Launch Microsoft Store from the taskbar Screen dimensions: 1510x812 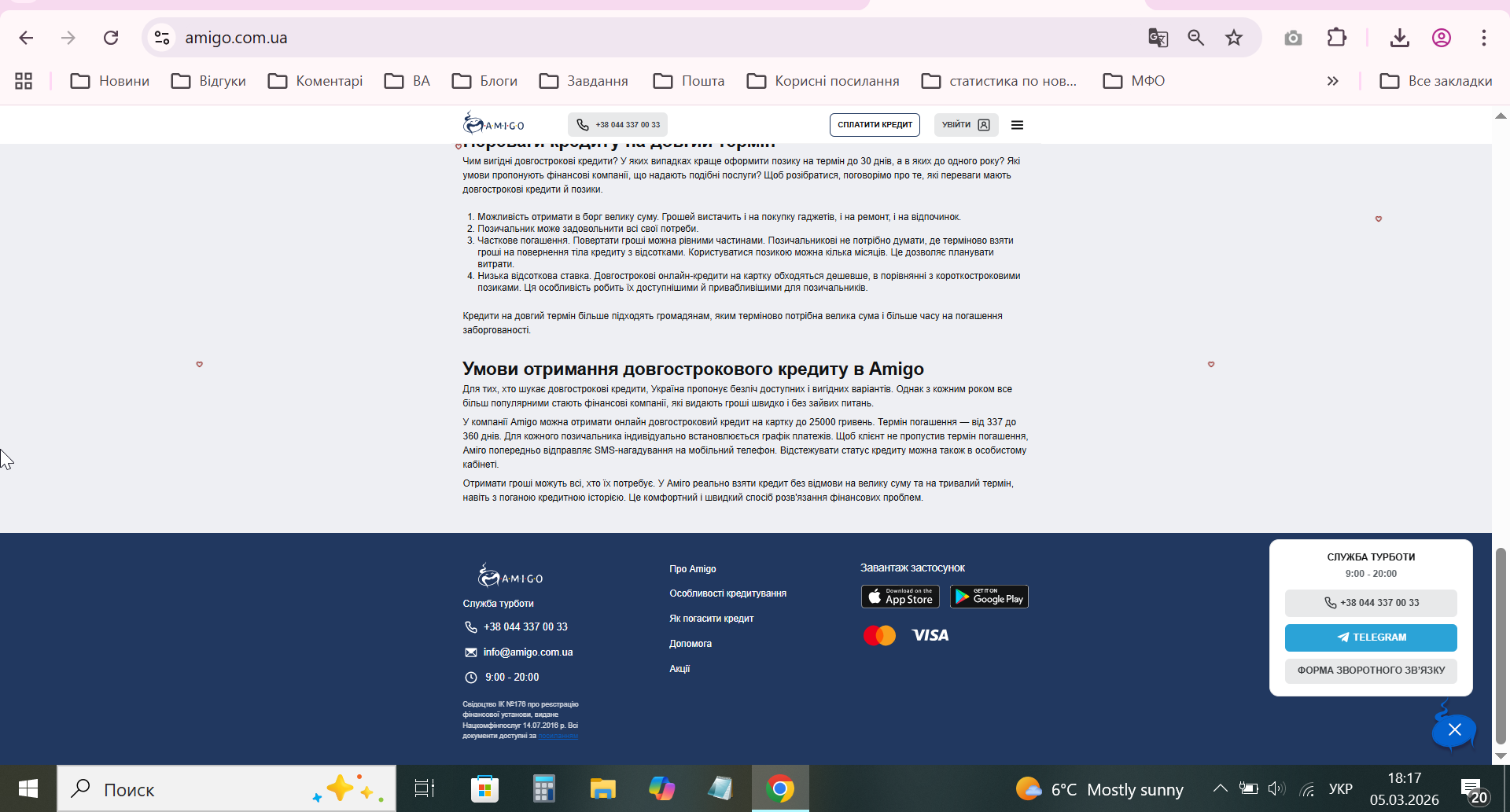tap(484, 788)
